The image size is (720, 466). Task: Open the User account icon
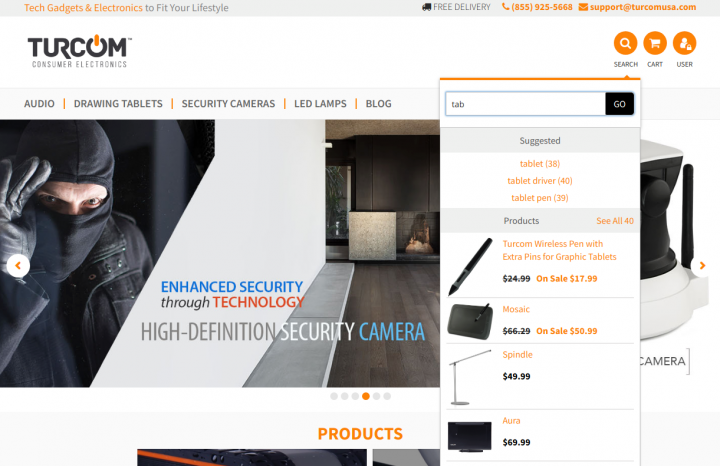coord(684,43)
